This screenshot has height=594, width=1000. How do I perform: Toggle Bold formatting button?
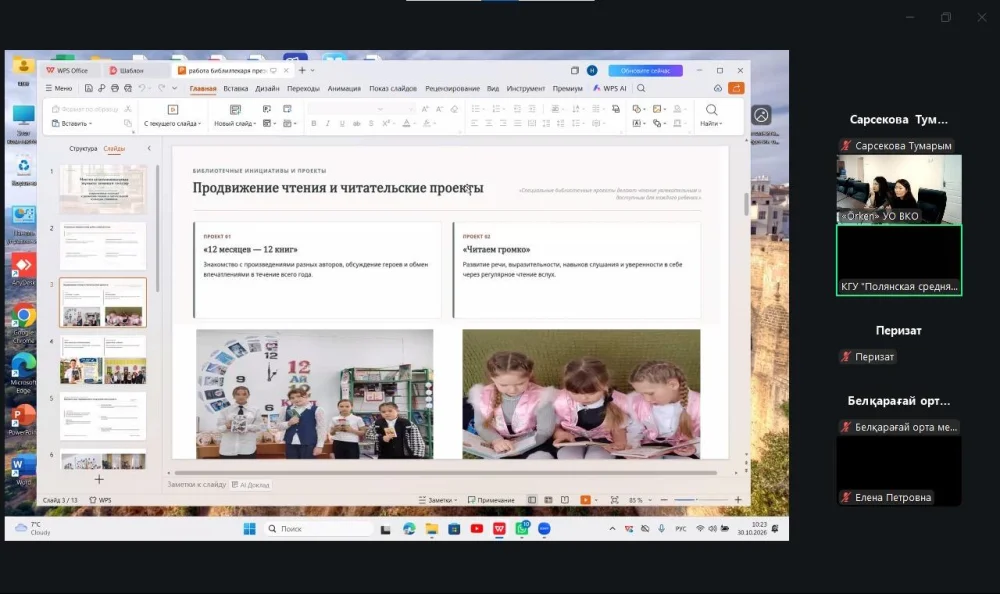click(314, 123)
